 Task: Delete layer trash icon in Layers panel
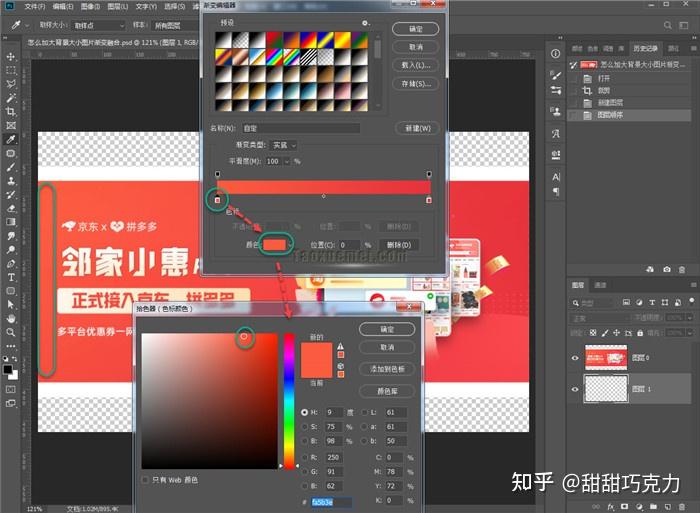tap(682, 507)
